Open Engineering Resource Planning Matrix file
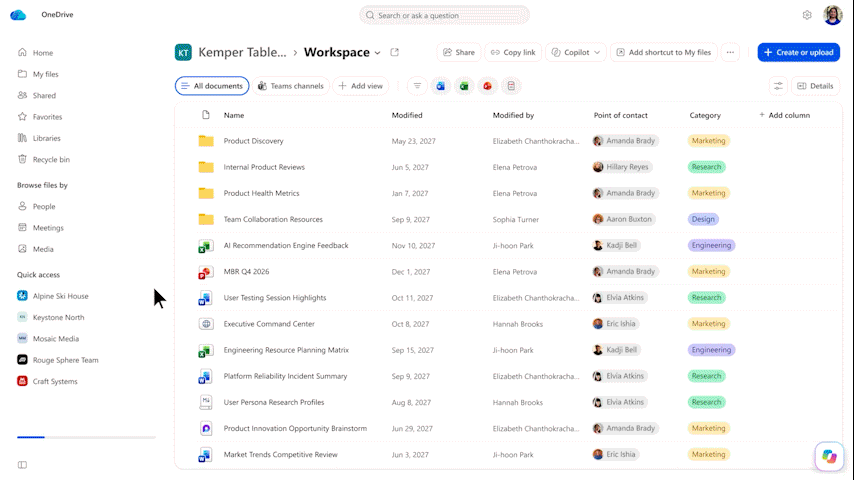Viewport: 854px width, 480px height. [x=286, y=350]
